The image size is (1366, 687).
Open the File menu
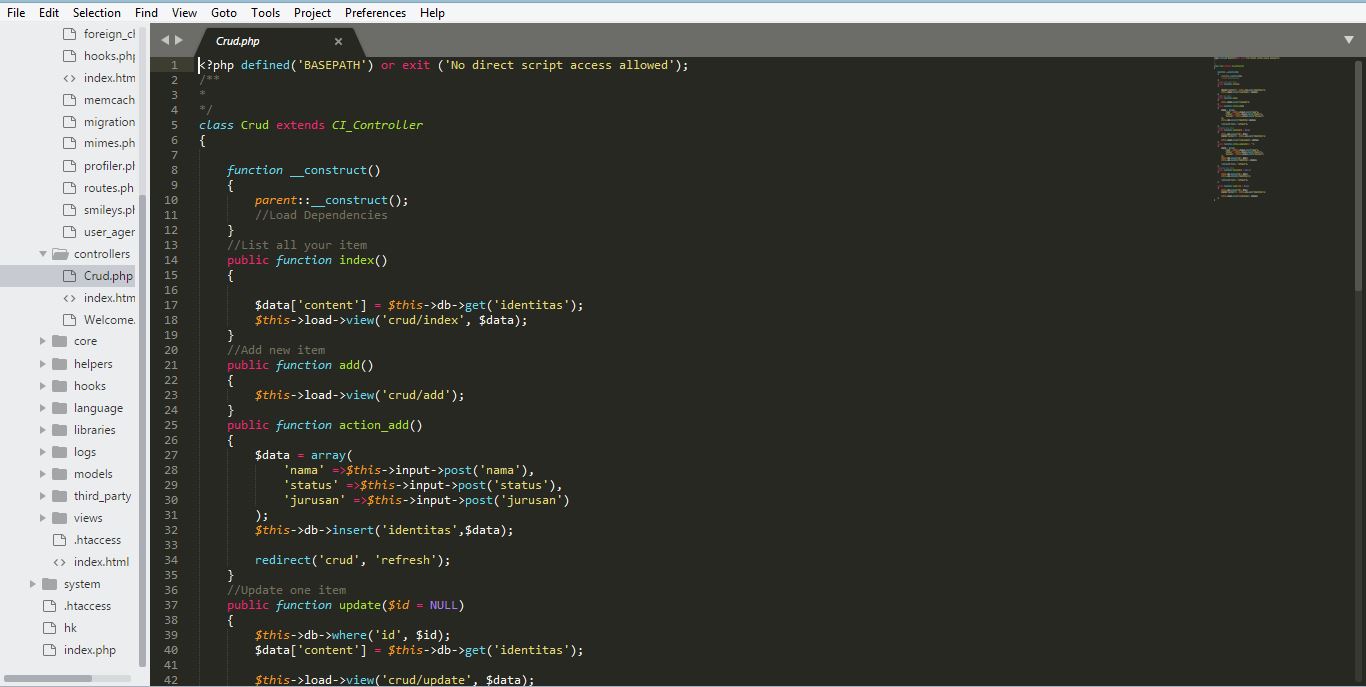pos(16,13)
